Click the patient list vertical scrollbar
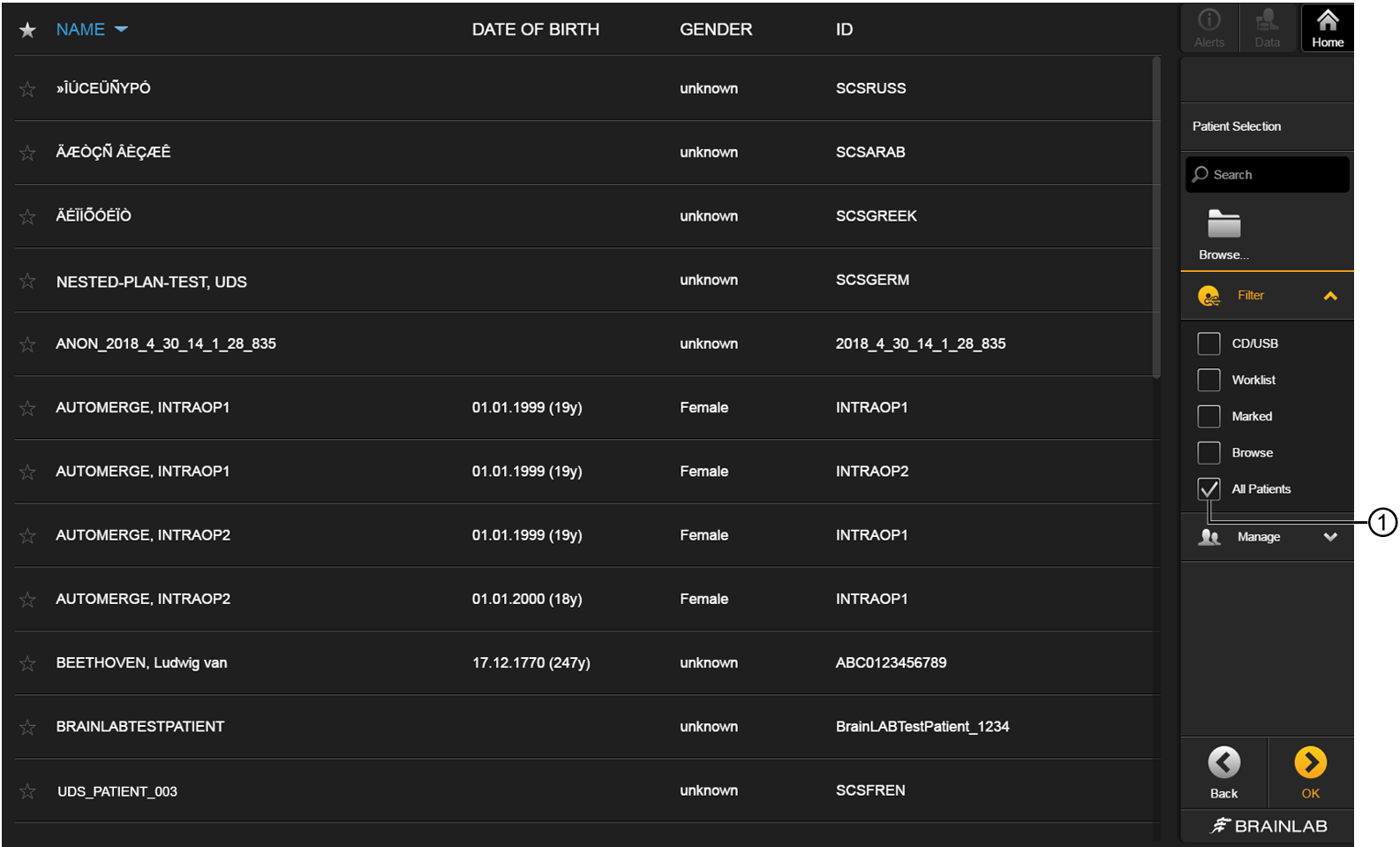 coord(1156,217)
